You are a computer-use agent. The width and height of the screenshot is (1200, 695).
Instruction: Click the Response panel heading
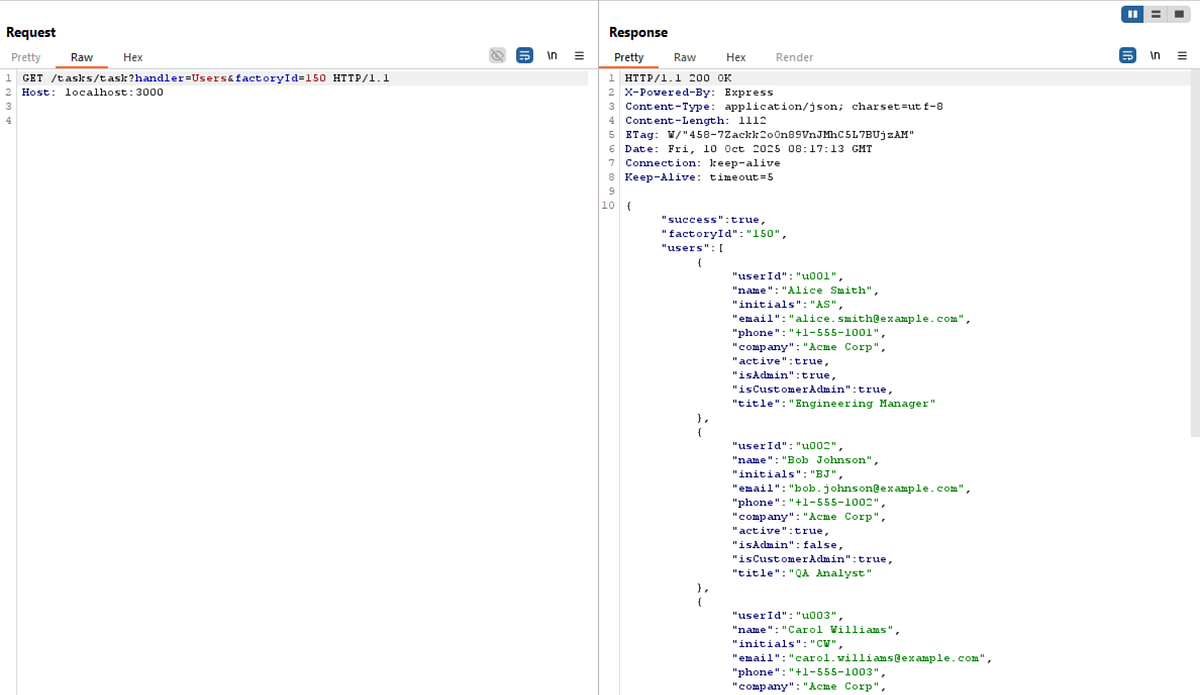[x=638, y=33]
